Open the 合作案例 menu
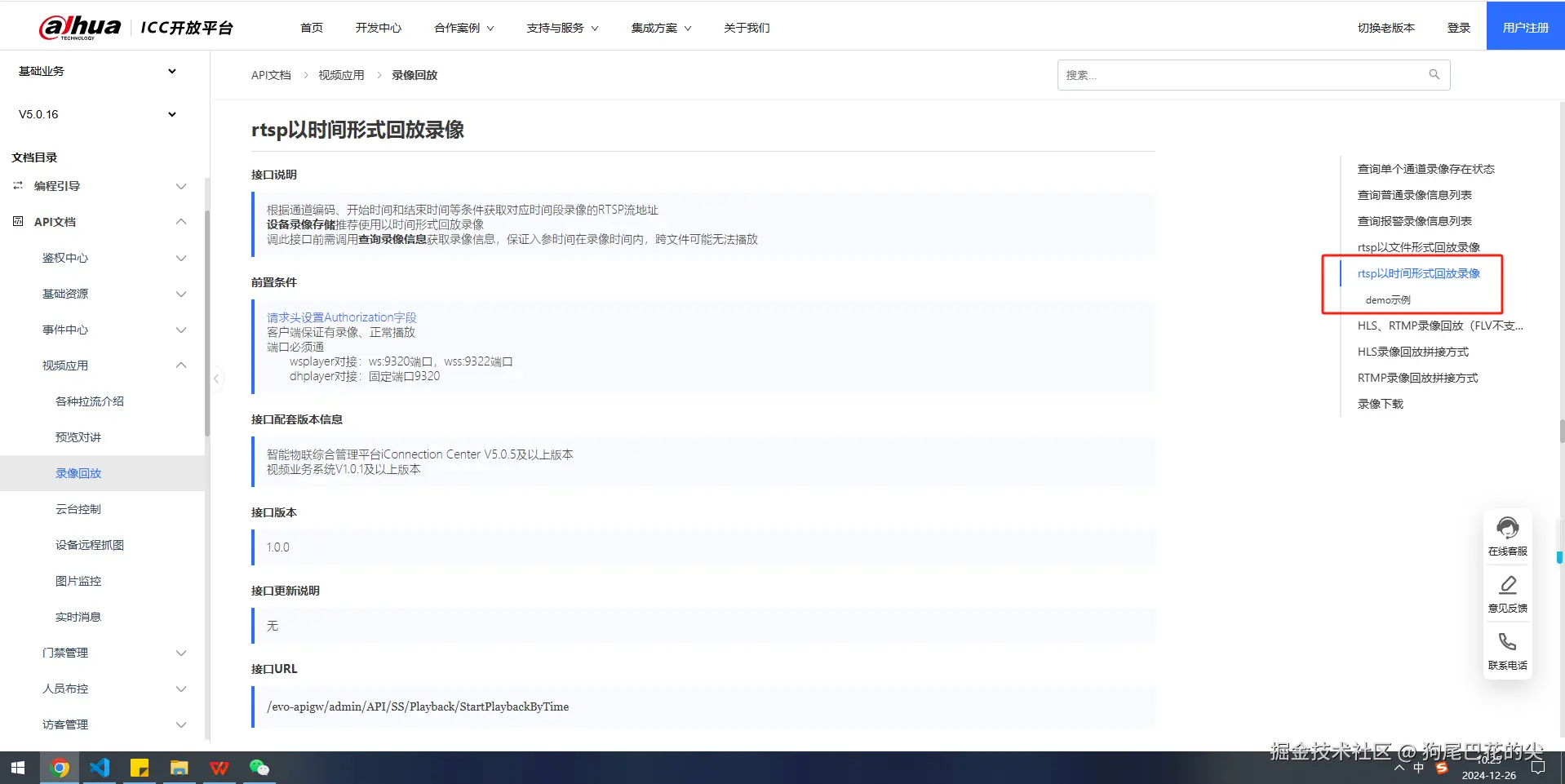 coord(464,28)
